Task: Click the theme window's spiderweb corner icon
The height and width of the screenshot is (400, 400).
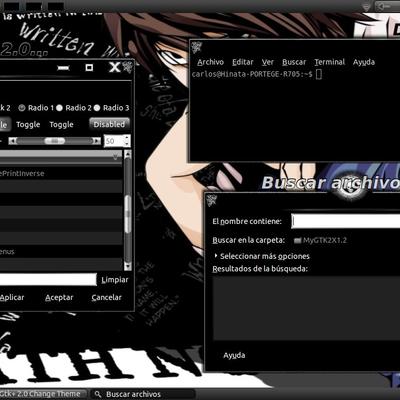Action: (127, 67)
